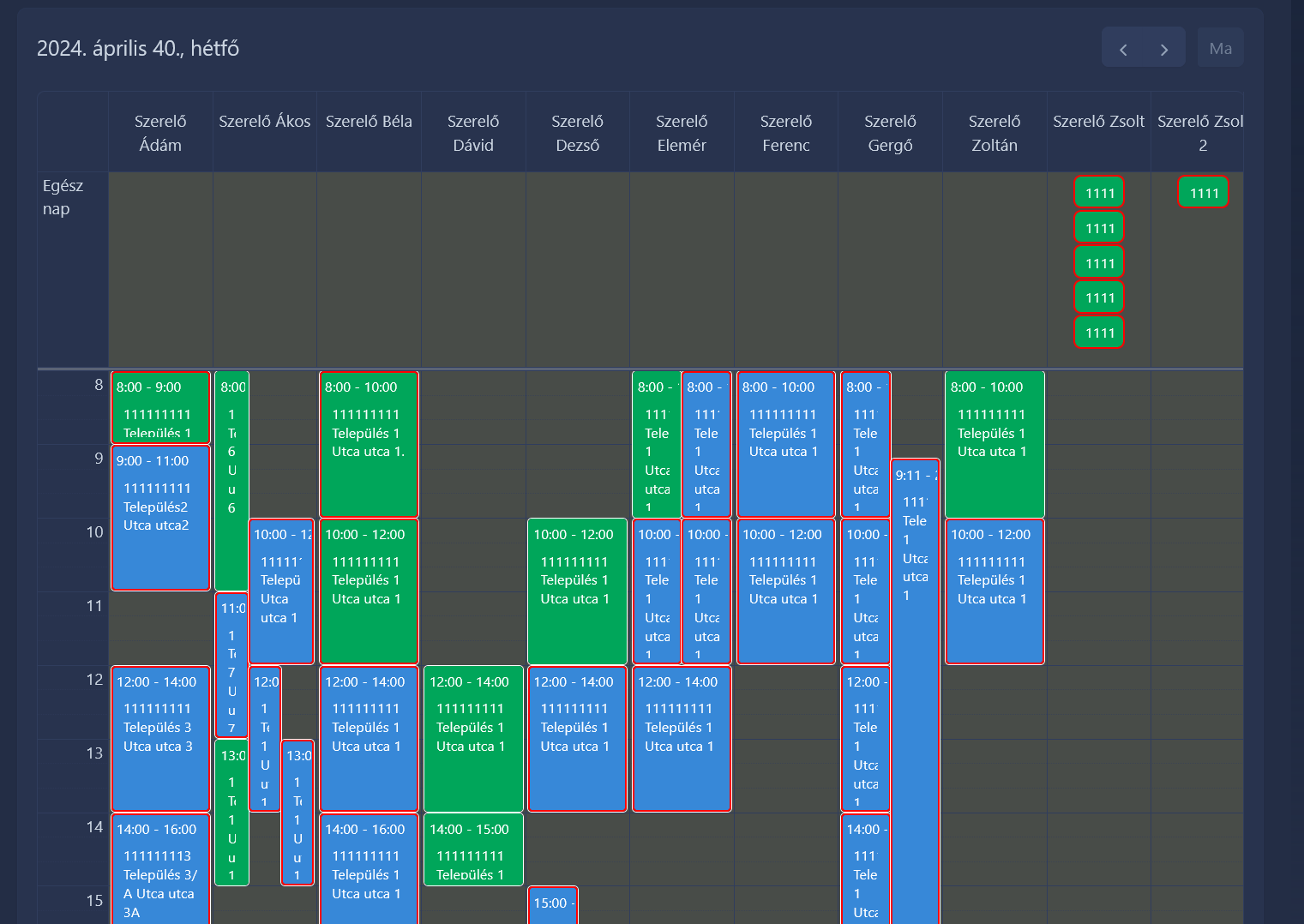Viewport: 1304px width, 924px height.
Task: Open Ferenc's 8:00 - 10:00 appointment
Action: coord(786,444)
